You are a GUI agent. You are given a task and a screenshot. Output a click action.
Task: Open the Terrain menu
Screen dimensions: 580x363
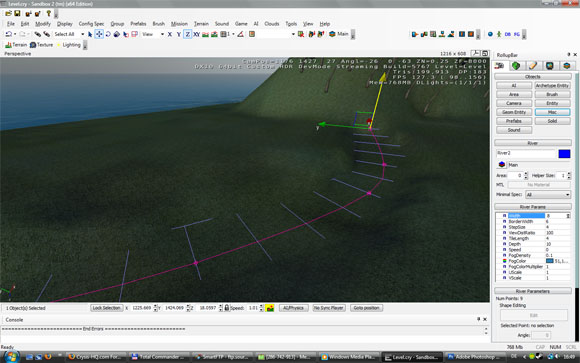pos(201,24)
